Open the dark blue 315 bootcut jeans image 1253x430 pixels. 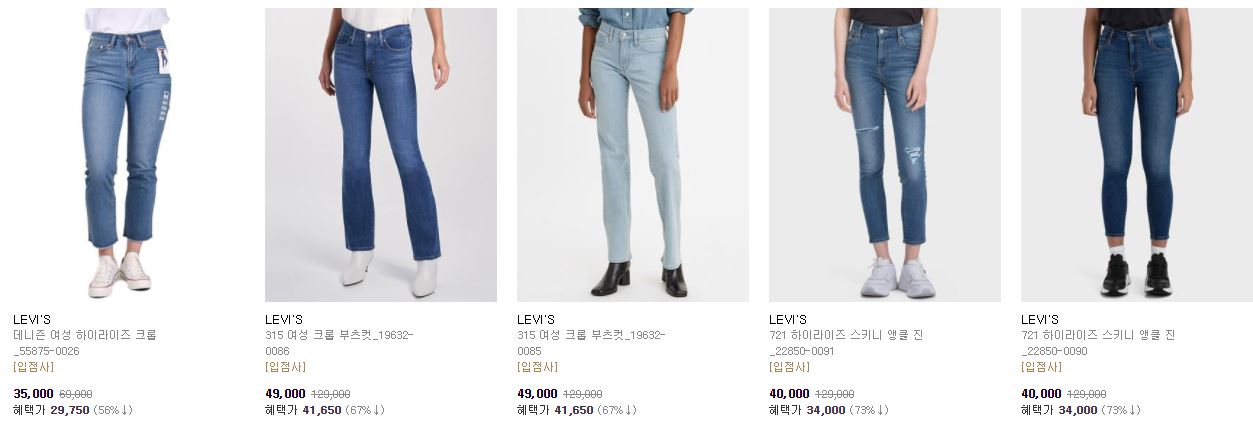[x=381, y=155]
